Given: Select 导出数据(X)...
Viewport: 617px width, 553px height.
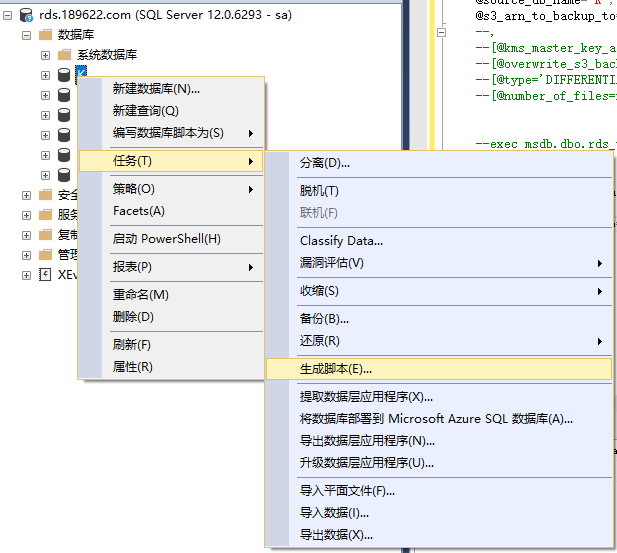Looking at the screenshot, I should point(439,535).
